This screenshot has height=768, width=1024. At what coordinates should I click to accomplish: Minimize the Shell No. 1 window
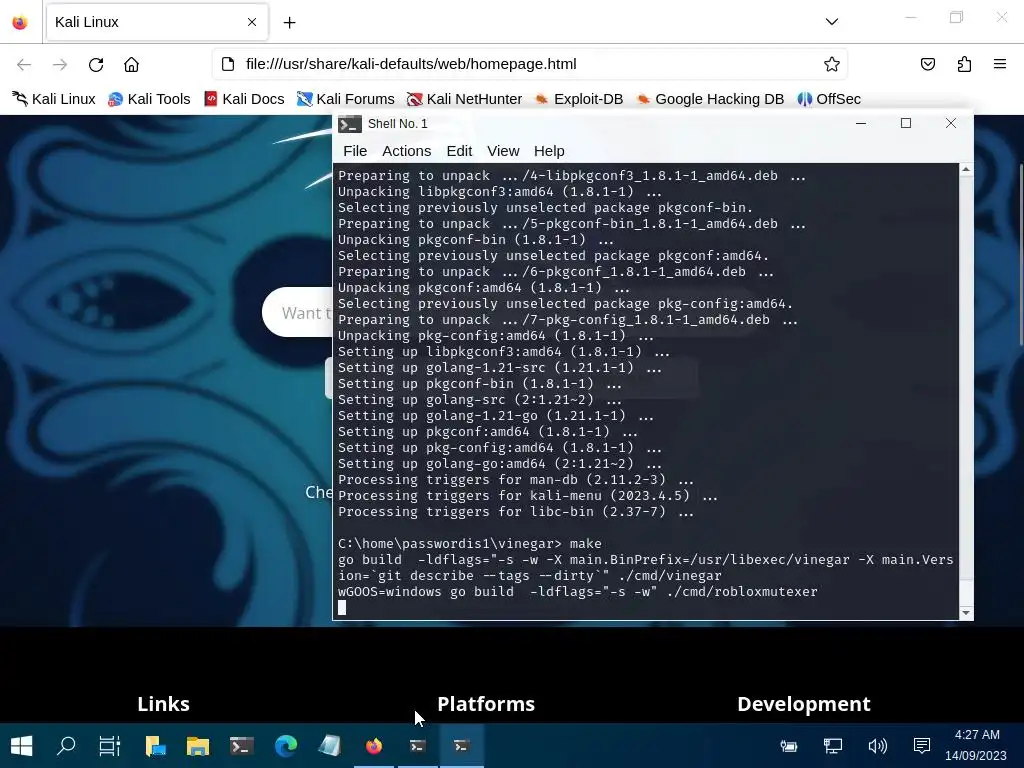861,123
